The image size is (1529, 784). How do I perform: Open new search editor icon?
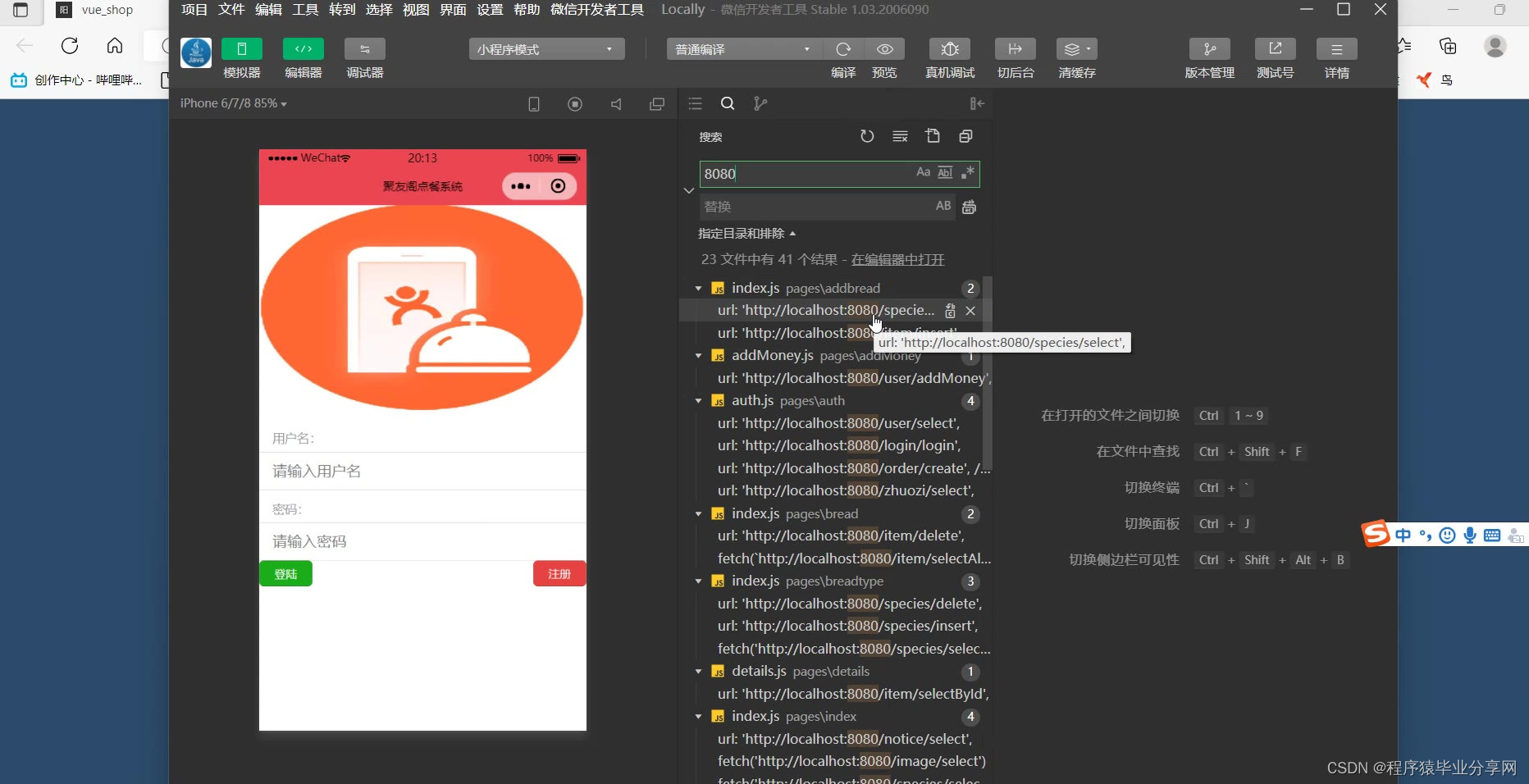(933, 136)
